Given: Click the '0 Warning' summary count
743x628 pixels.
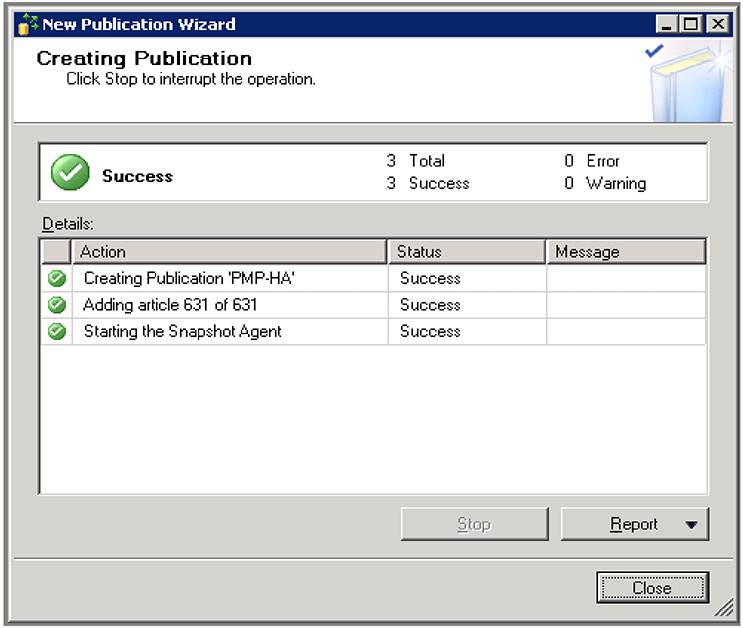Looking at the screenshot, I should click(x=605, y=183).
